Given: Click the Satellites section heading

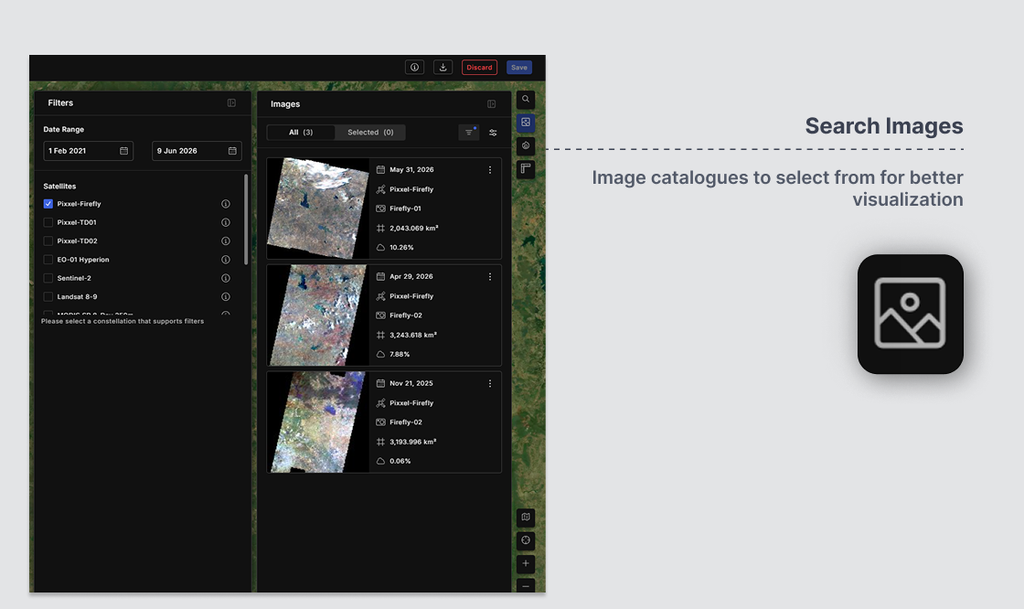Looking at the screenshot, I should (x=59, y=186).
